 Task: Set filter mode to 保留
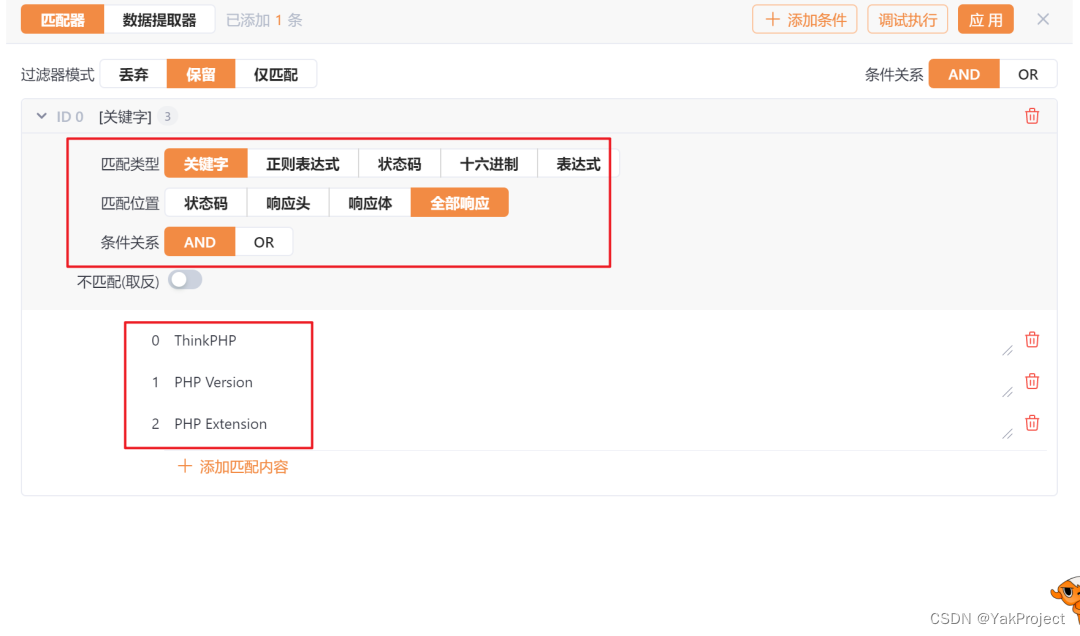[x=200, y=74]
